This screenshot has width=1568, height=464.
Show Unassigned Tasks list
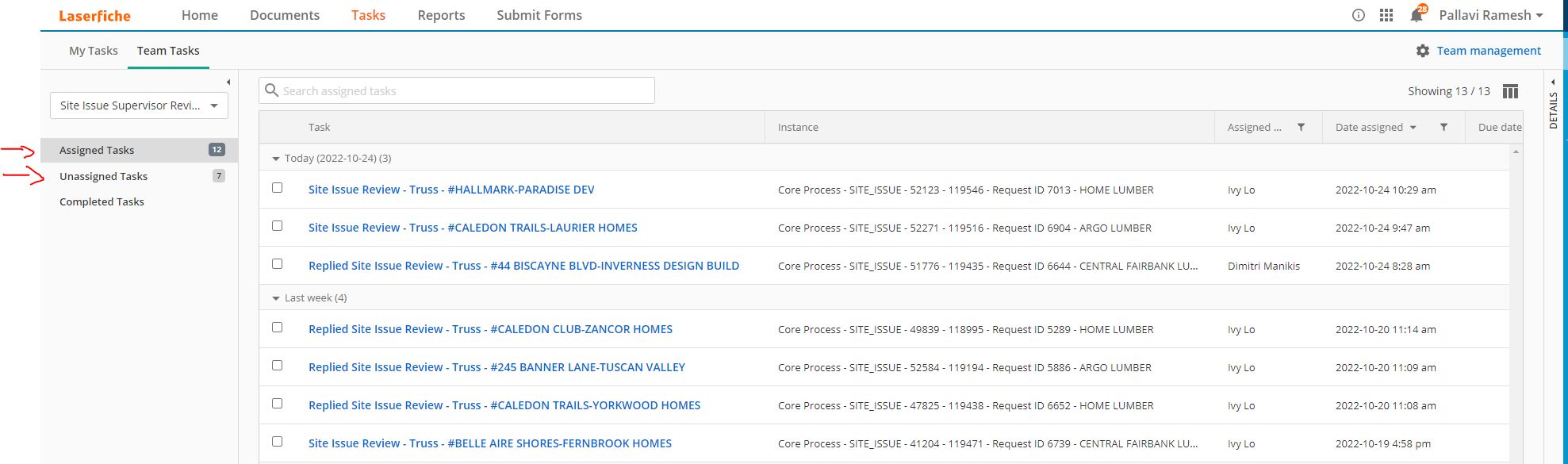tap(103, 176)
